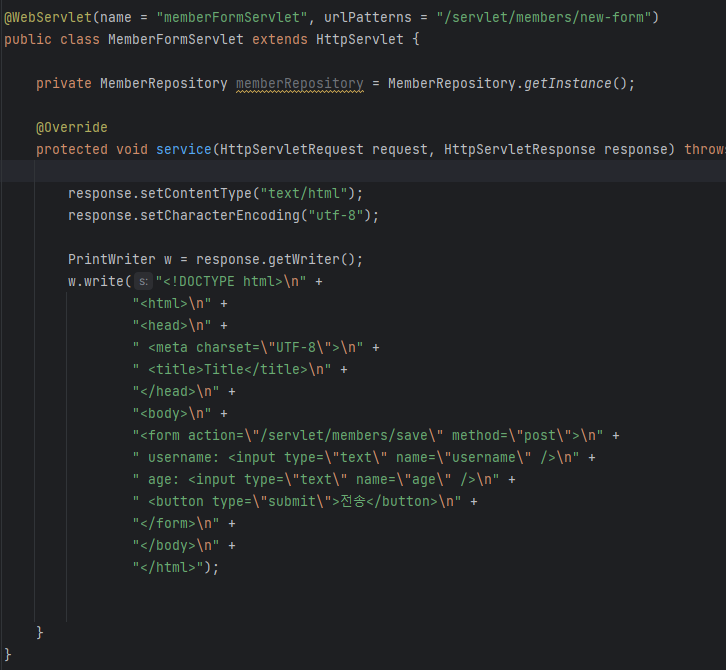Screen dimensions: 726x670
Task: Click the "<html>\n" opening tag string
Action: (172, 303)
